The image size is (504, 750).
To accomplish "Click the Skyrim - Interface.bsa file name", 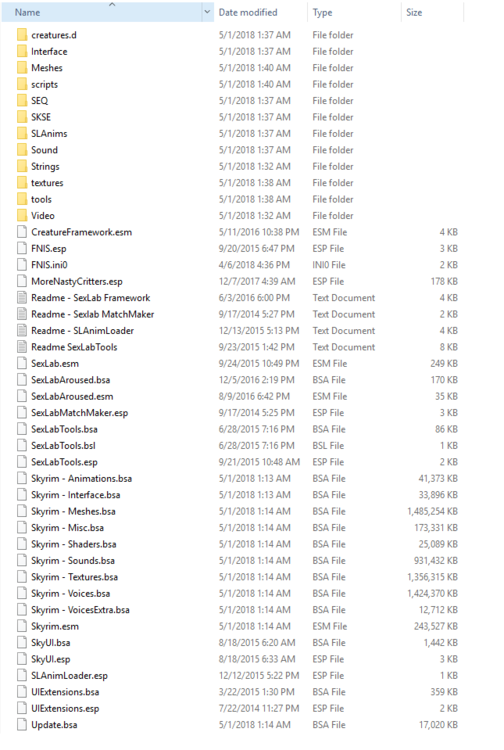I will (x=76, y=495).
